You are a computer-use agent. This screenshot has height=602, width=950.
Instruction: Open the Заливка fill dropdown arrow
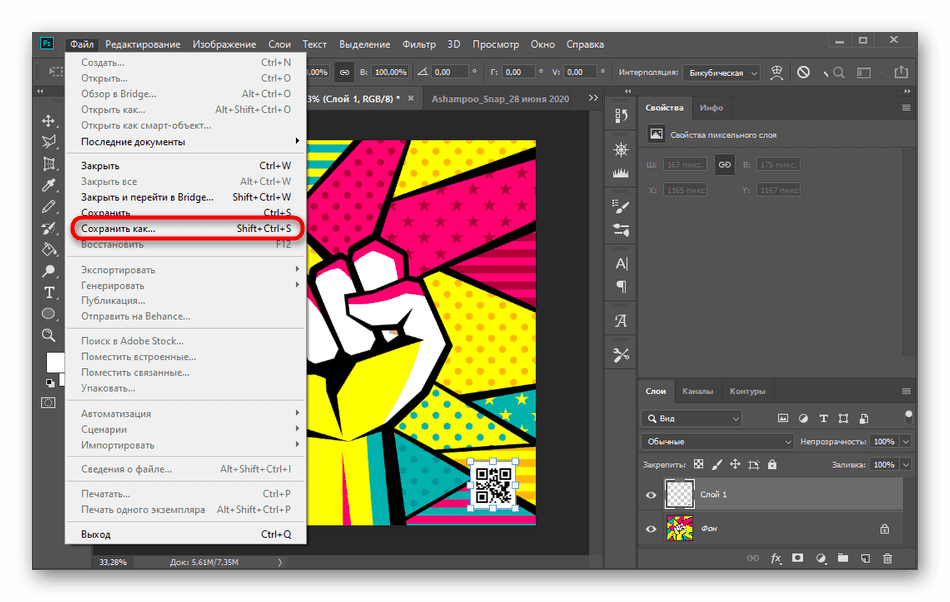coord(906,465)
